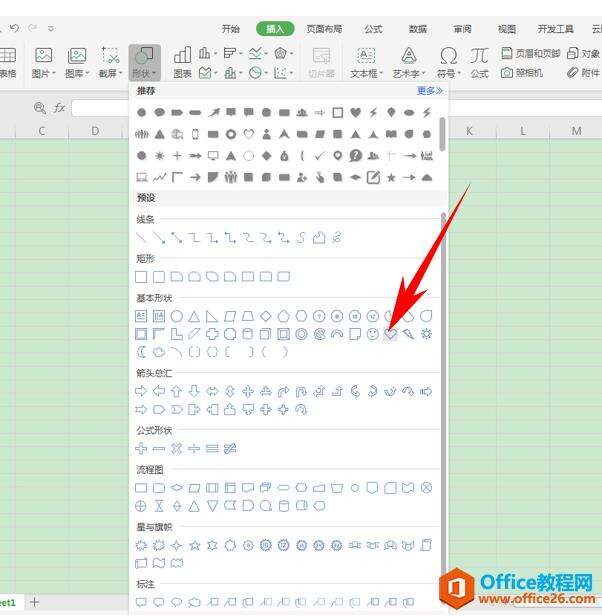Viewport: 602px width, 616px height.
Task: Choose the lightning bolt basic shape
Action: coord(408,334)
